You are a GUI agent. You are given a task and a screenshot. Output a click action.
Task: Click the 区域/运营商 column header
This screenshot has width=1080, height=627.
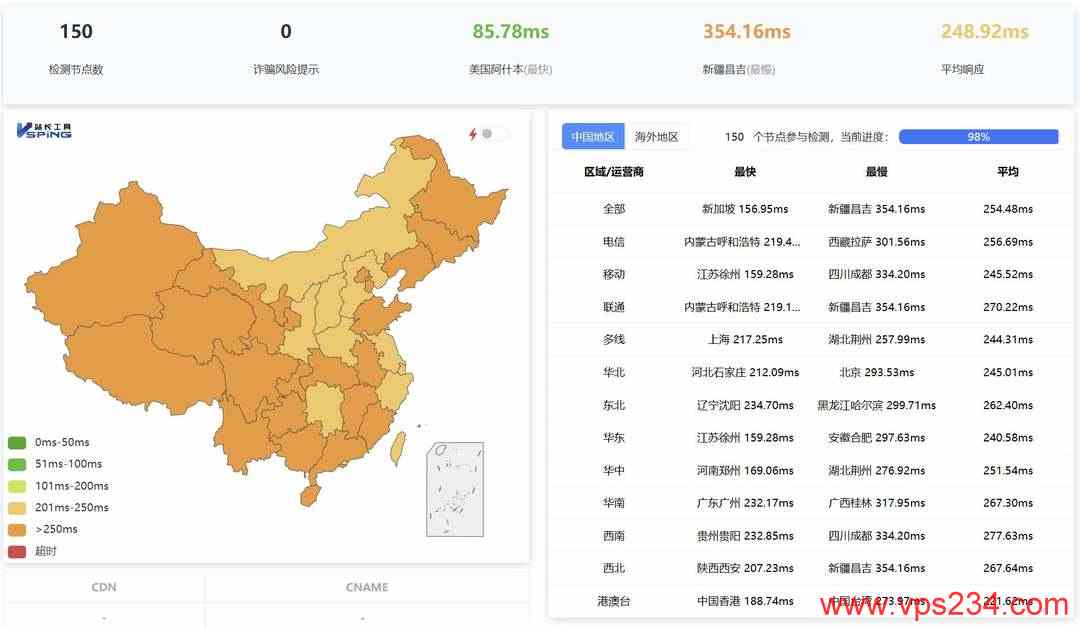(x=614, y=172)
